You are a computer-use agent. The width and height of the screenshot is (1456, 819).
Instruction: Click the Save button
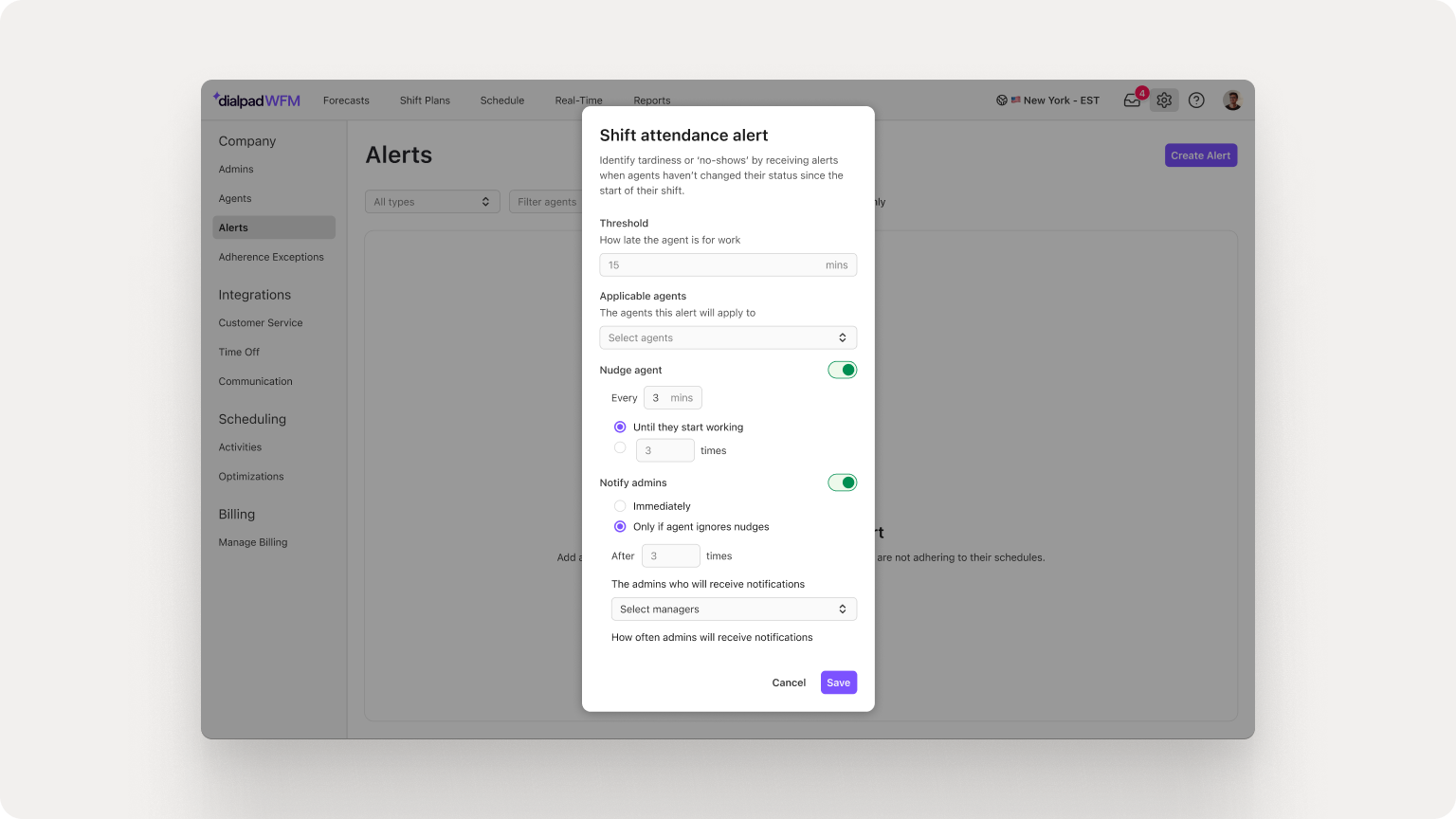pyautogui.click(x=839, y=682)
